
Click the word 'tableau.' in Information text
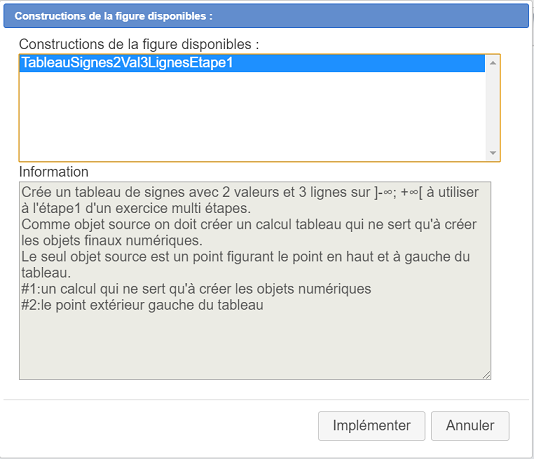46,273
